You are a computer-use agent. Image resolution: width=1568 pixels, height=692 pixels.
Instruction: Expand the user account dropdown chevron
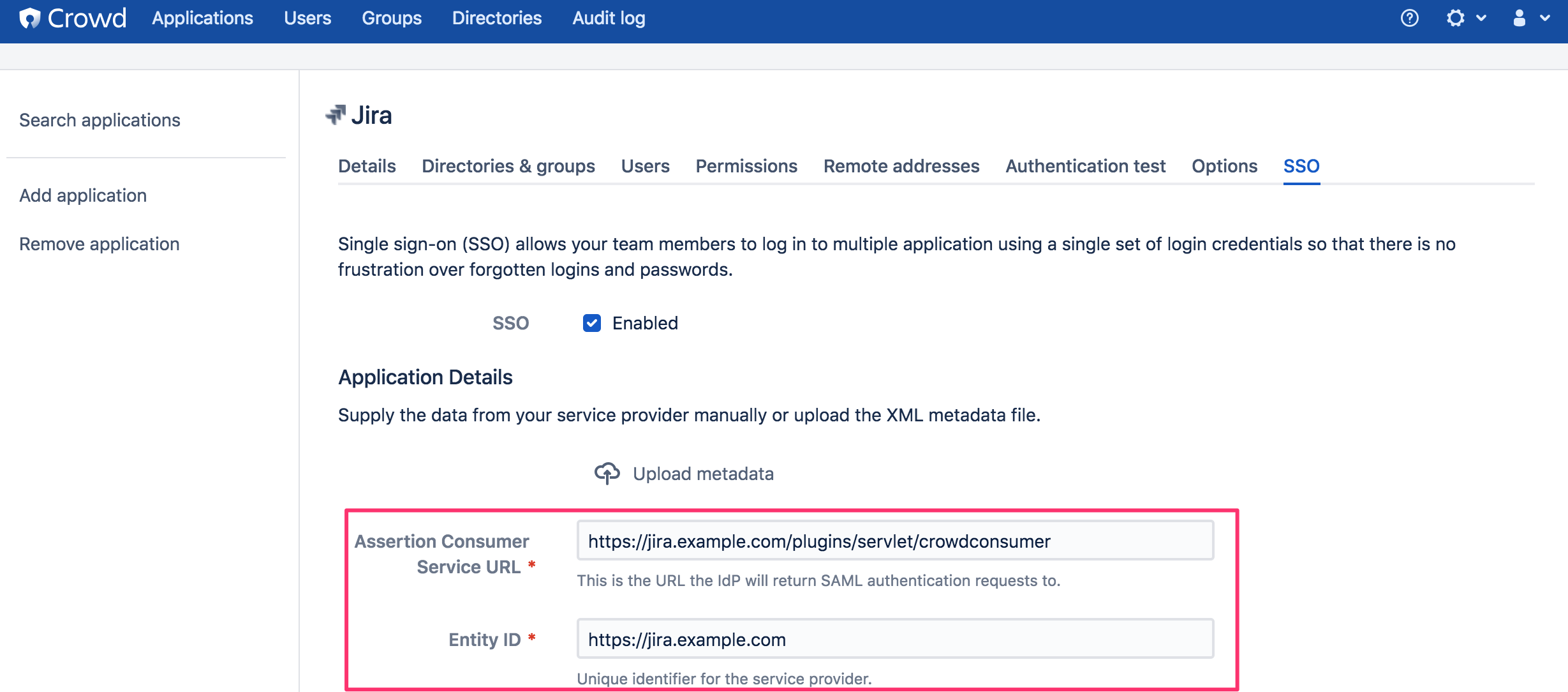pyautogui.click(x=1545, y=18)
